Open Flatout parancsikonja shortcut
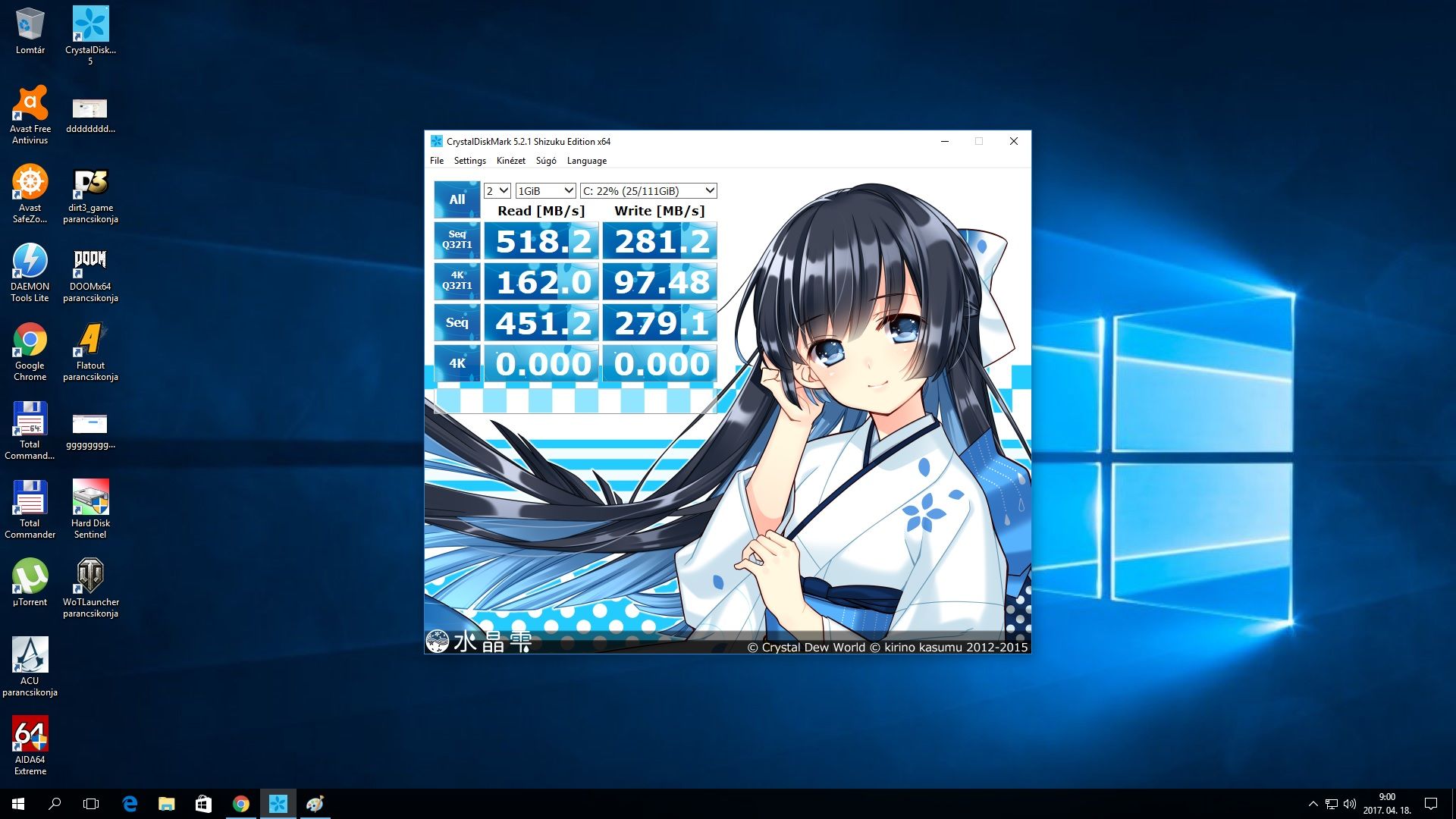Viewport: 1456px width, 819px height. coord(90,351)
